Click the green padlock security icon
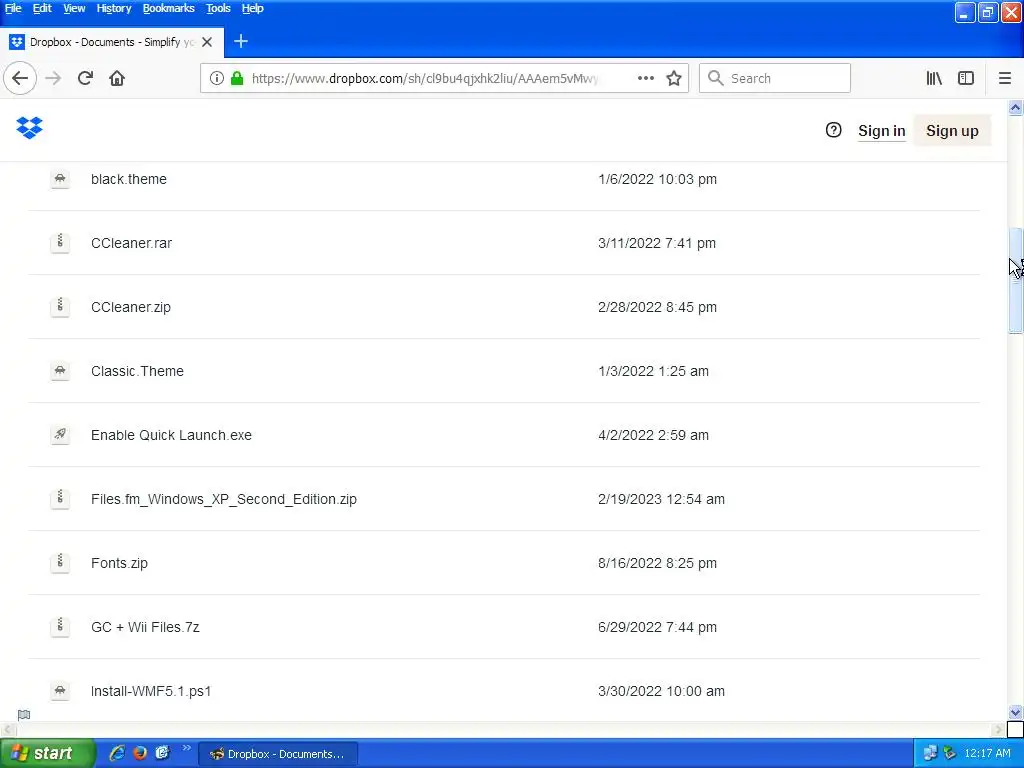Viewport: 1024px width, 768px height. point(237,78)
